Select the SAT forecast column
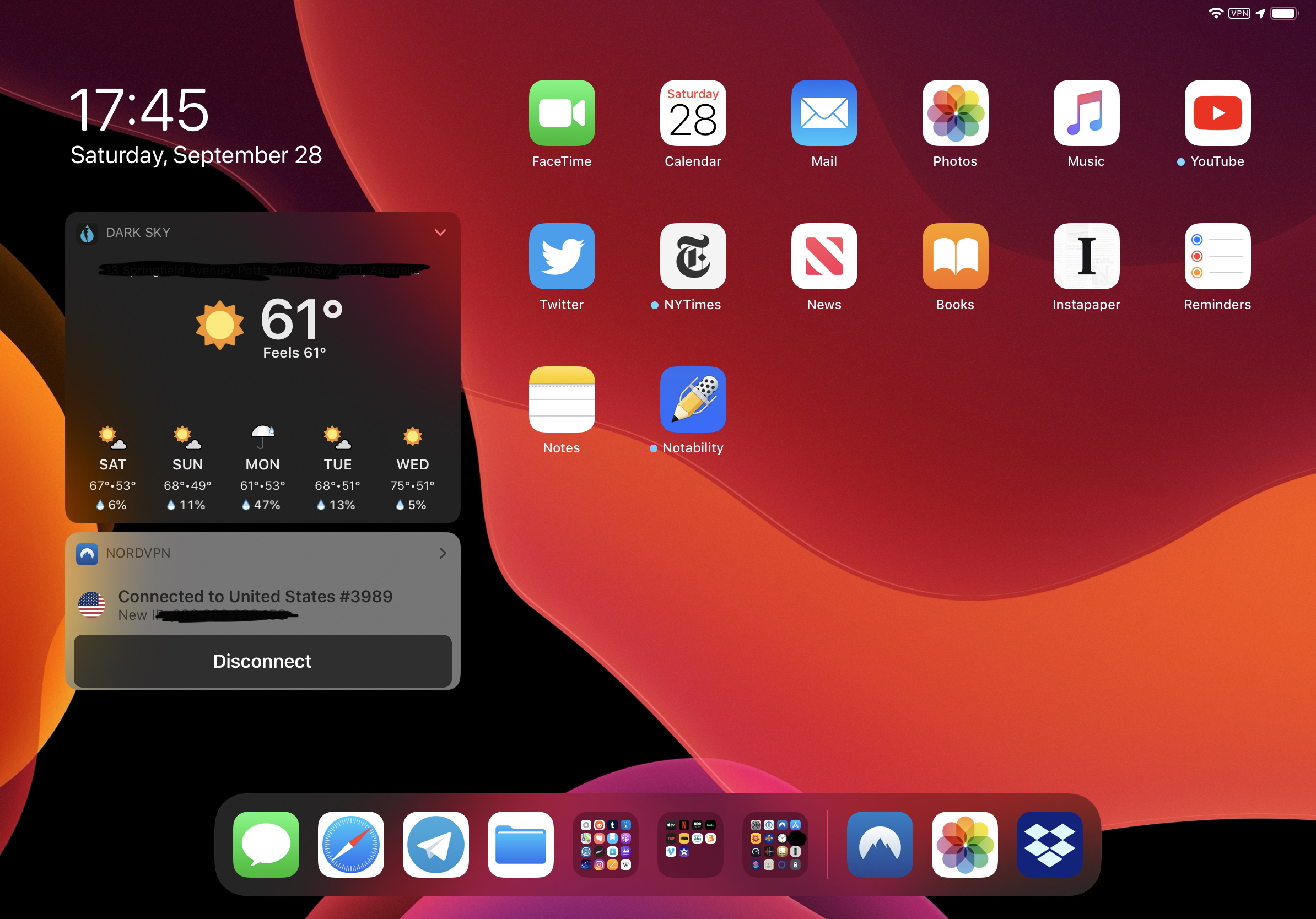The image size is (1316, 919). pyautogui.click(x=112, y=468)
